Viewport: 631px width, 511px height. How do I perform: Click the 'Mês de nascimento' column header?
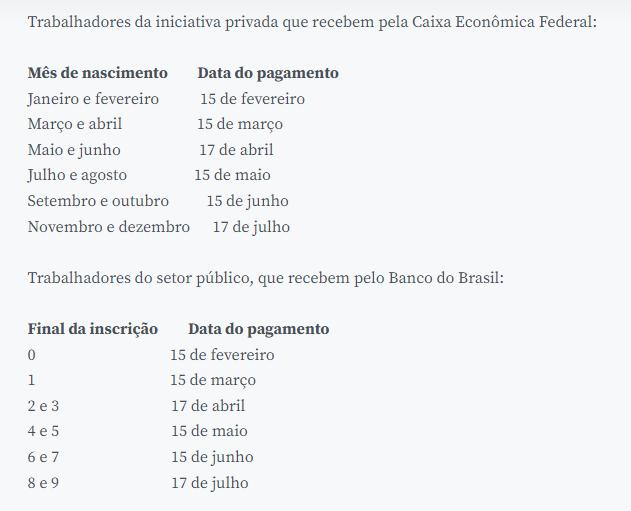click(98, 73)
